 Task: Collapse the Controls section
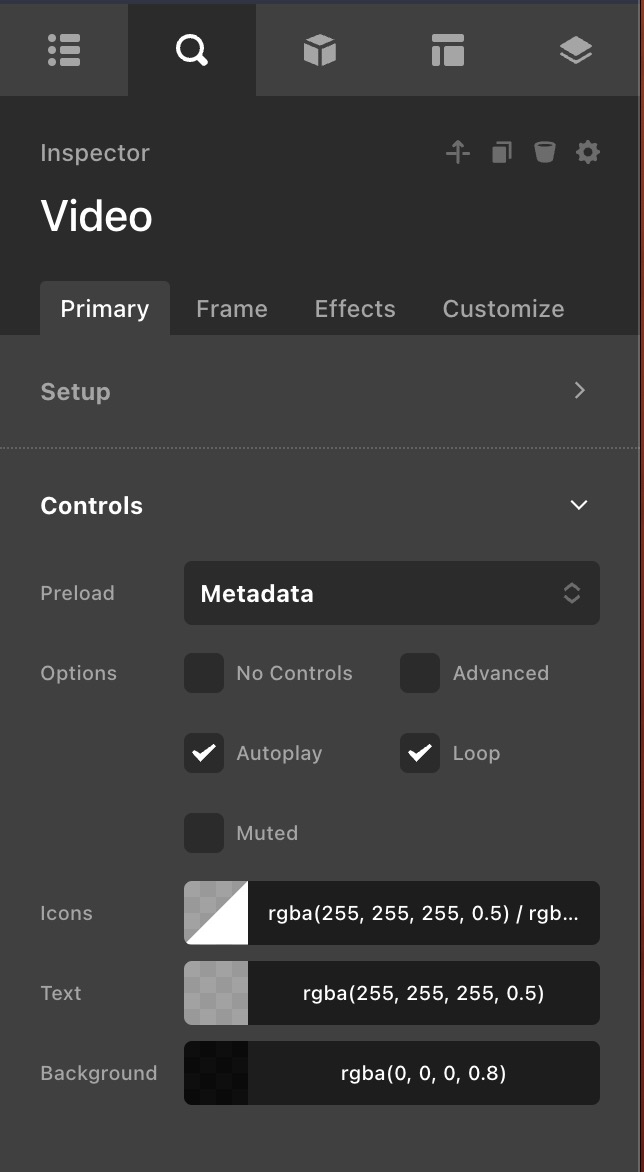(579, 505)
